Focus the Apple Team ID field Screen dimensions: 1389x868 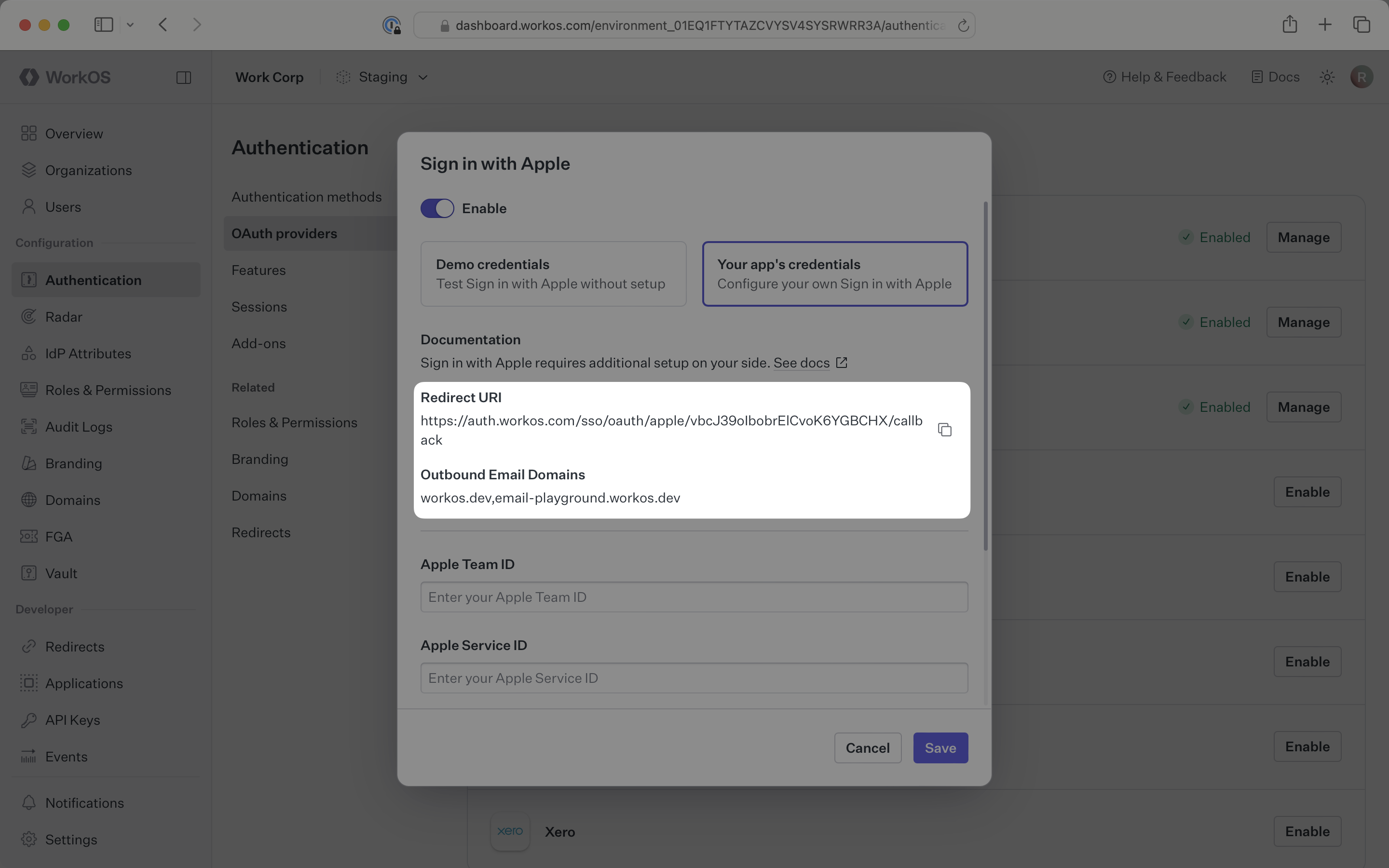[694, 597]
